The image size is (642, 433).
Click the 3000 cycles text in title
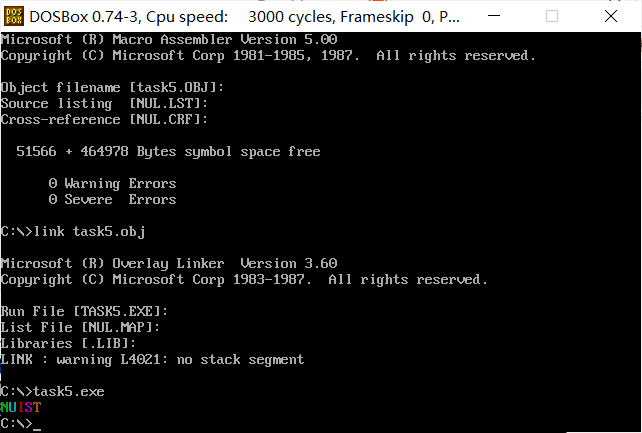tap(290, 17)
